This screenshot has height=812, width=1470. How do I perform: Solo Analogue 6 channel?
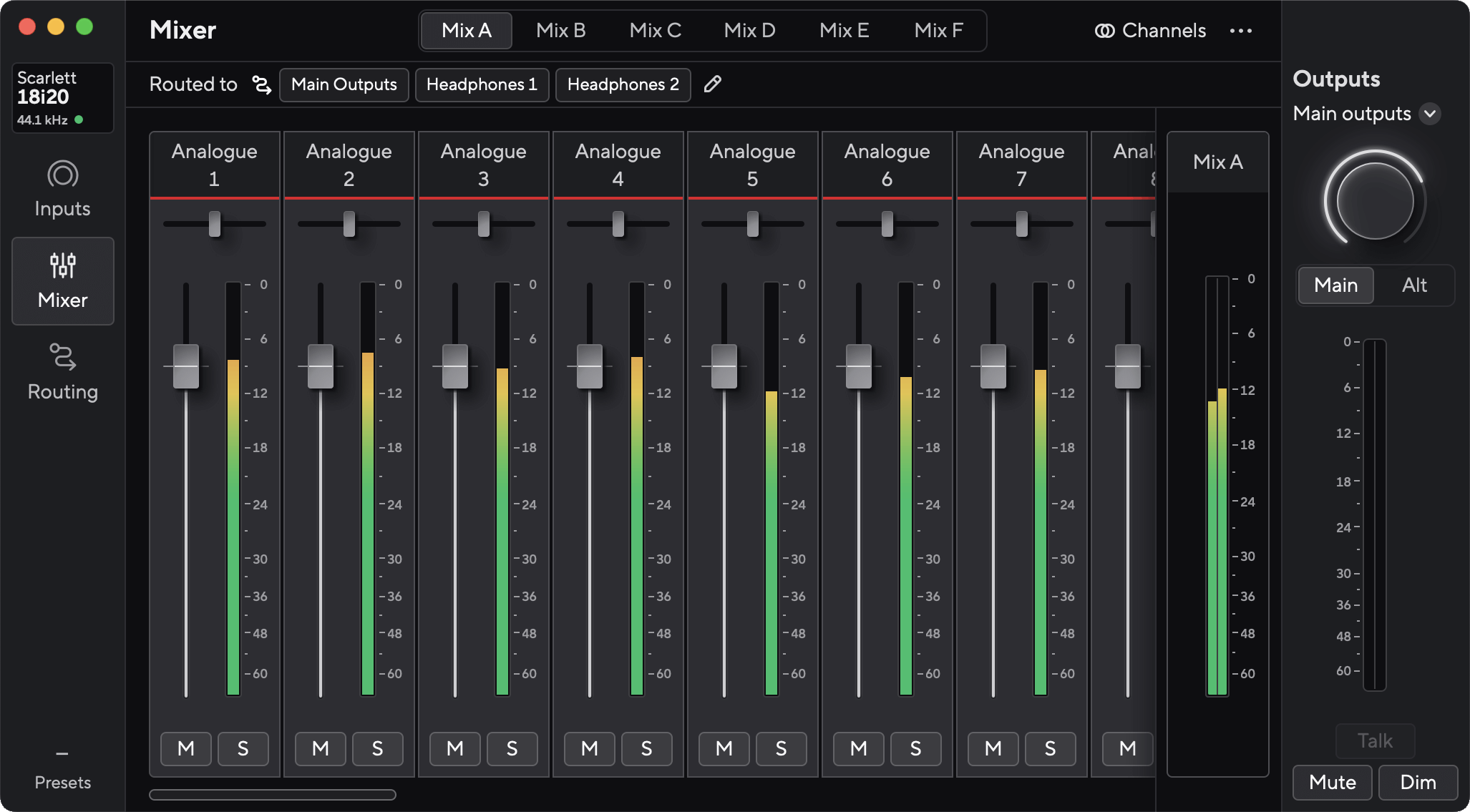pos(916,749)
